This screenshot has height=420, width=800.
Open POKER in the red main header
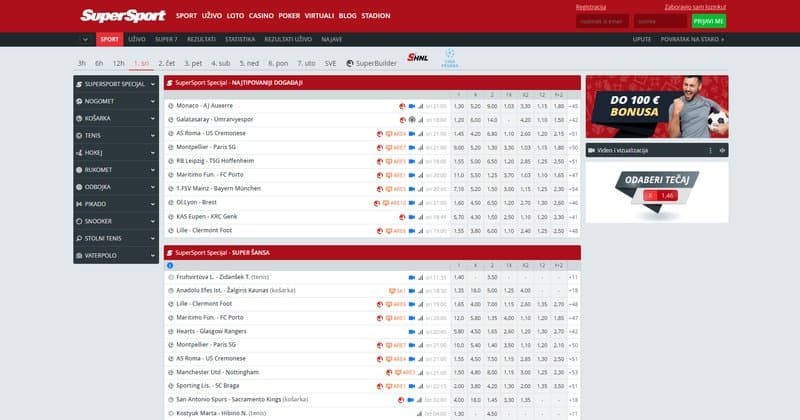click(289, 16)
